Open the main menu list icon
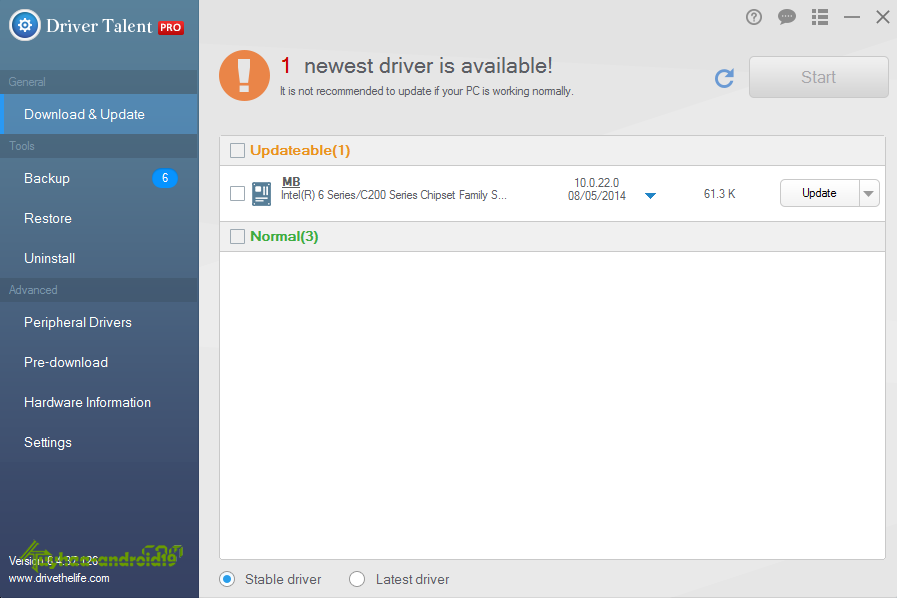The width and height of the screenshot is (897, 598). tap(819, 17)
